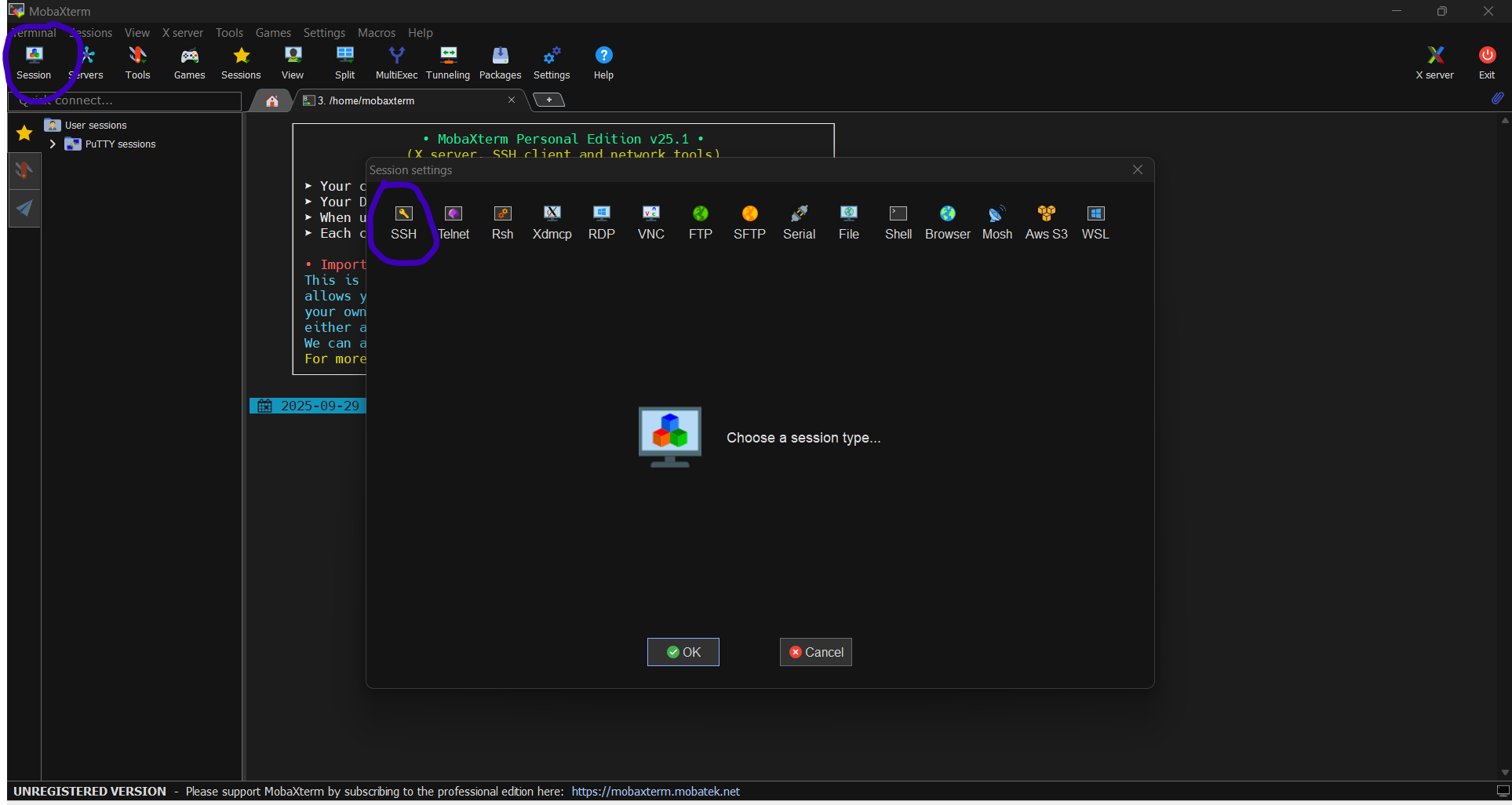The image size is (1512, 805).
Task: Pick the Aws S3 session type
Action: click(x=1046, y=222)
